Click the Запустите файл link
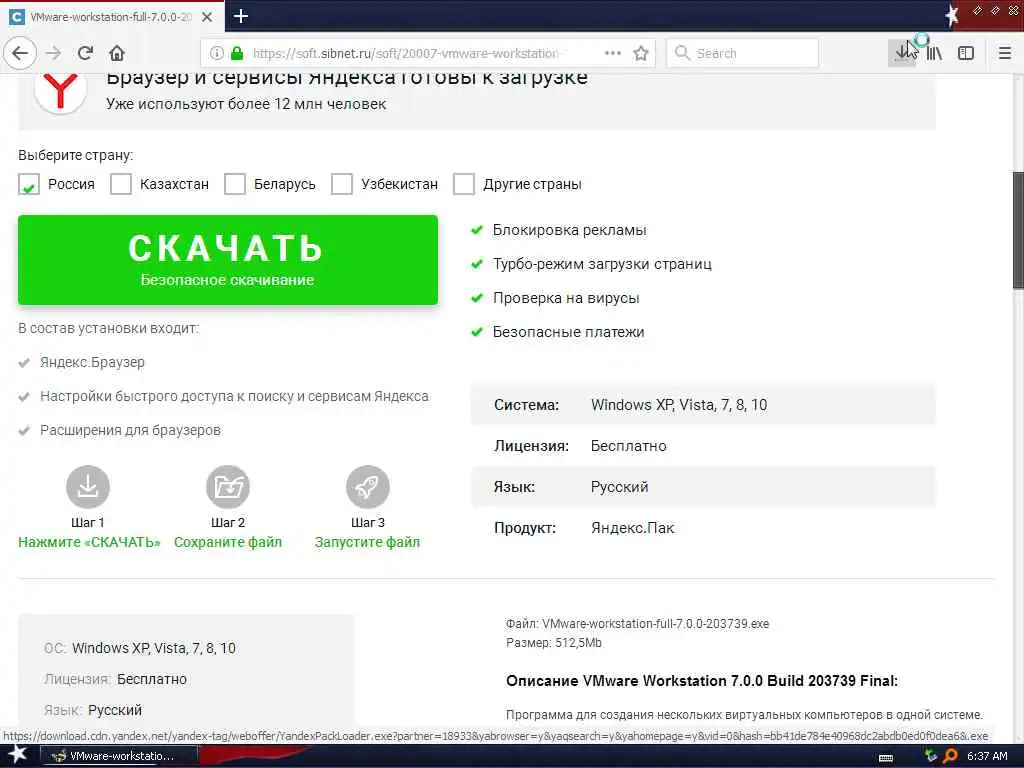This screenshot has height=768, width=1024. pos(367,542)
